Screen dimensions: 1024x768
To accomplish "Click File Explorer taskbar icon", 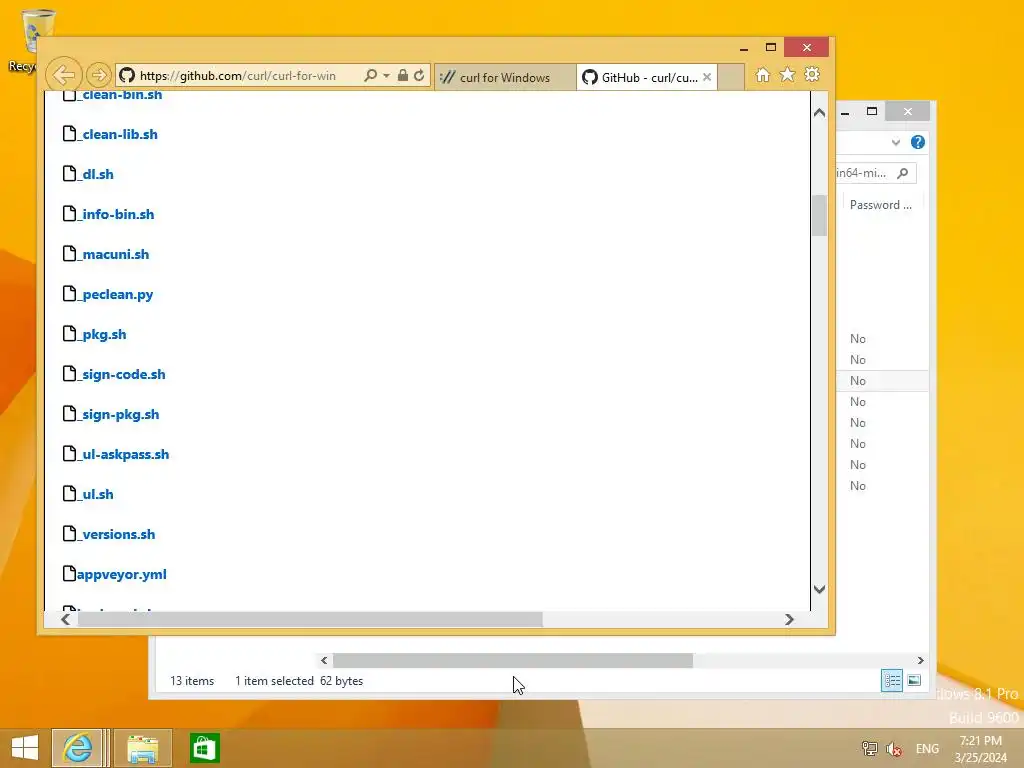I will [x=142, y=748].
